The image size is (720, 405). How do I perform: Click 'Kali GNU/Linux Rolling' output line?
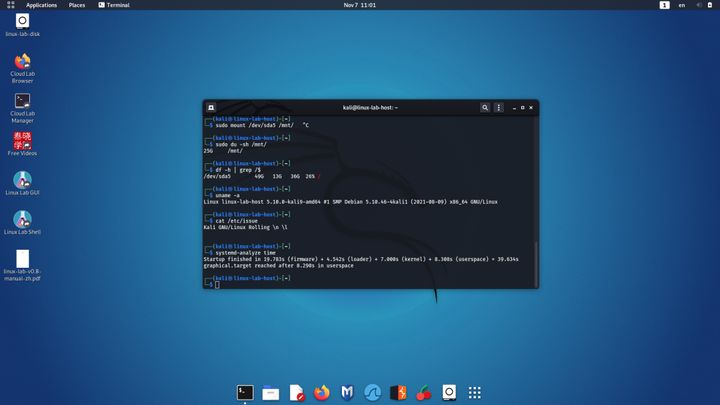(x=246, y=227)
